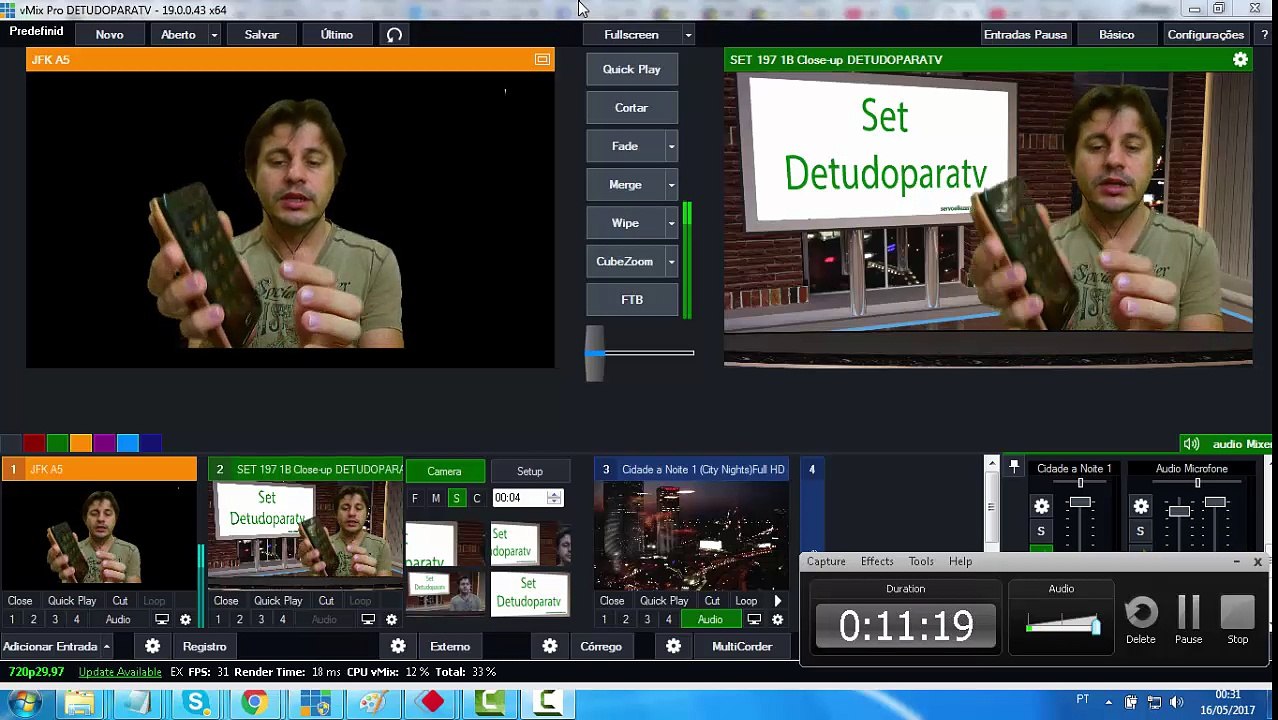Open the gear settings next to MultiCorder
Image resolution: width=1278 pixels, height=720 pixels.
[673, 647]
